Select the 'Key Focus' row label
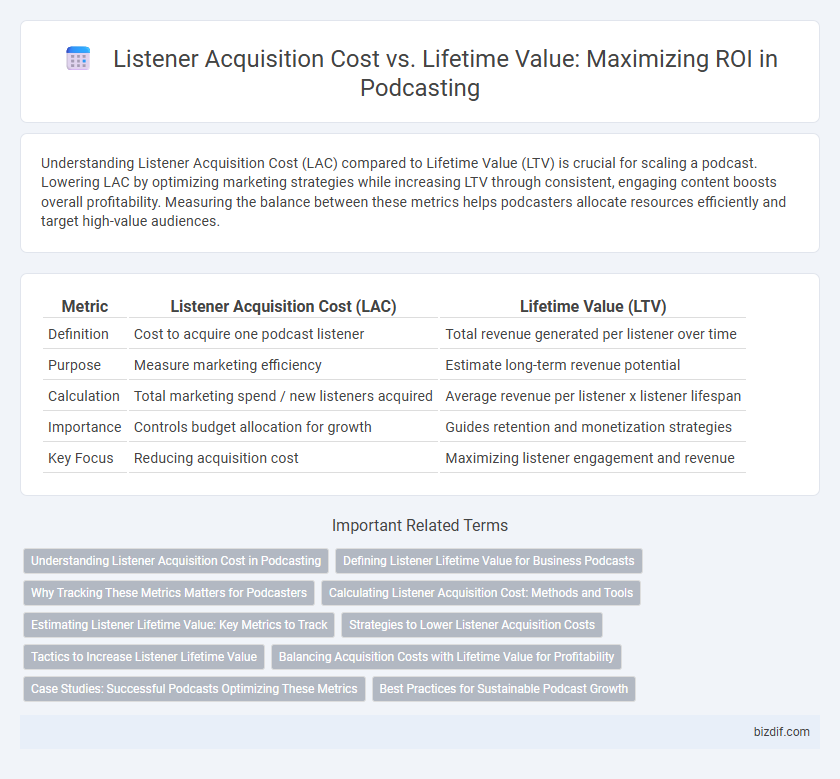840x779 pixels. [x=80, y=459]
